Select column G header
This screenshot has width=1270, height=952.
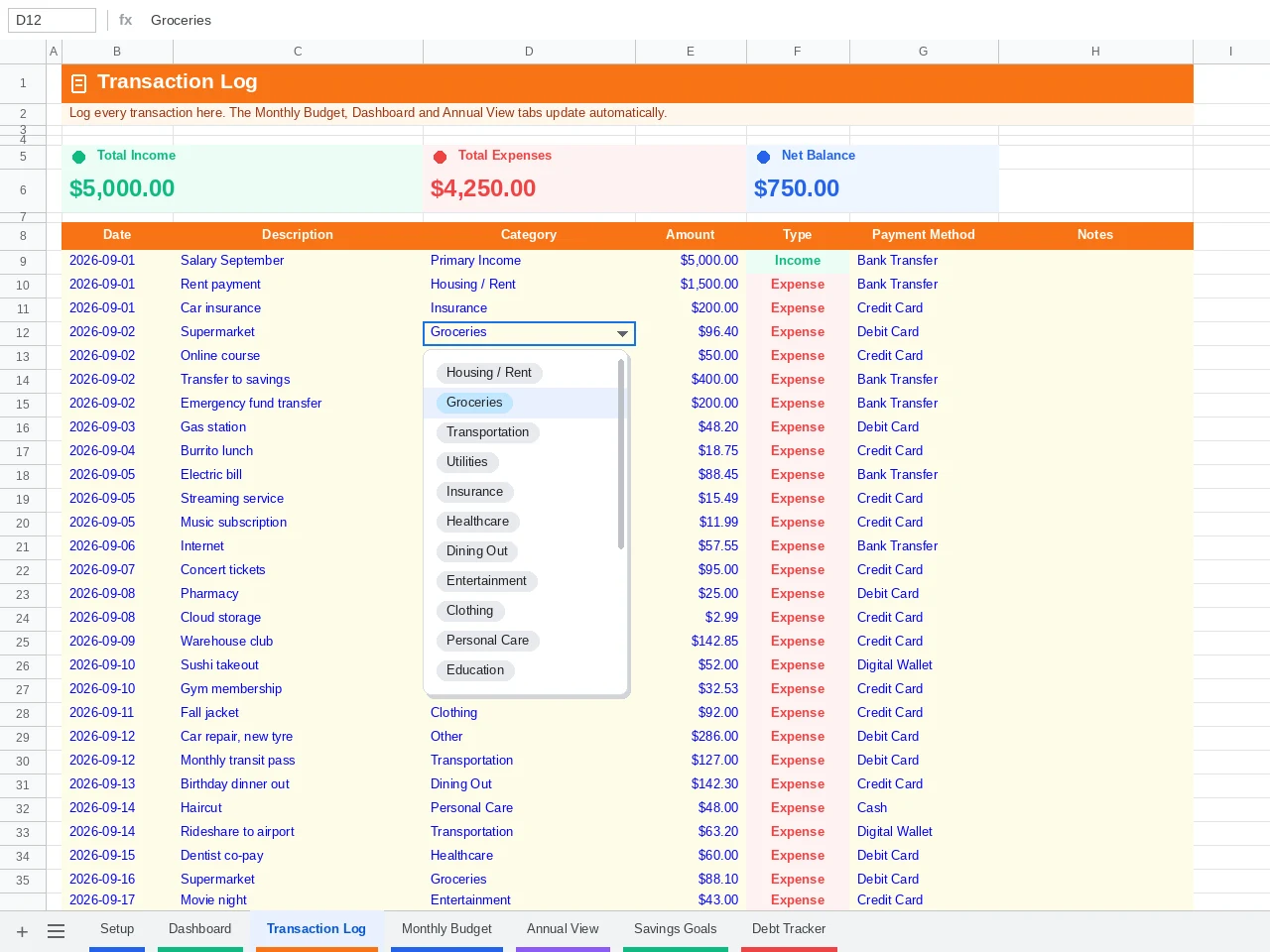click(924, 52)
